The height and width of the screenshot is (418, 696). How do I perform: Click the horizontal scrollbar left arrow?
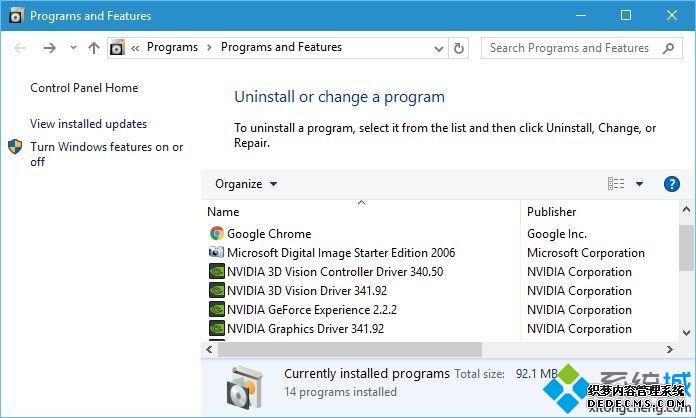209,350
